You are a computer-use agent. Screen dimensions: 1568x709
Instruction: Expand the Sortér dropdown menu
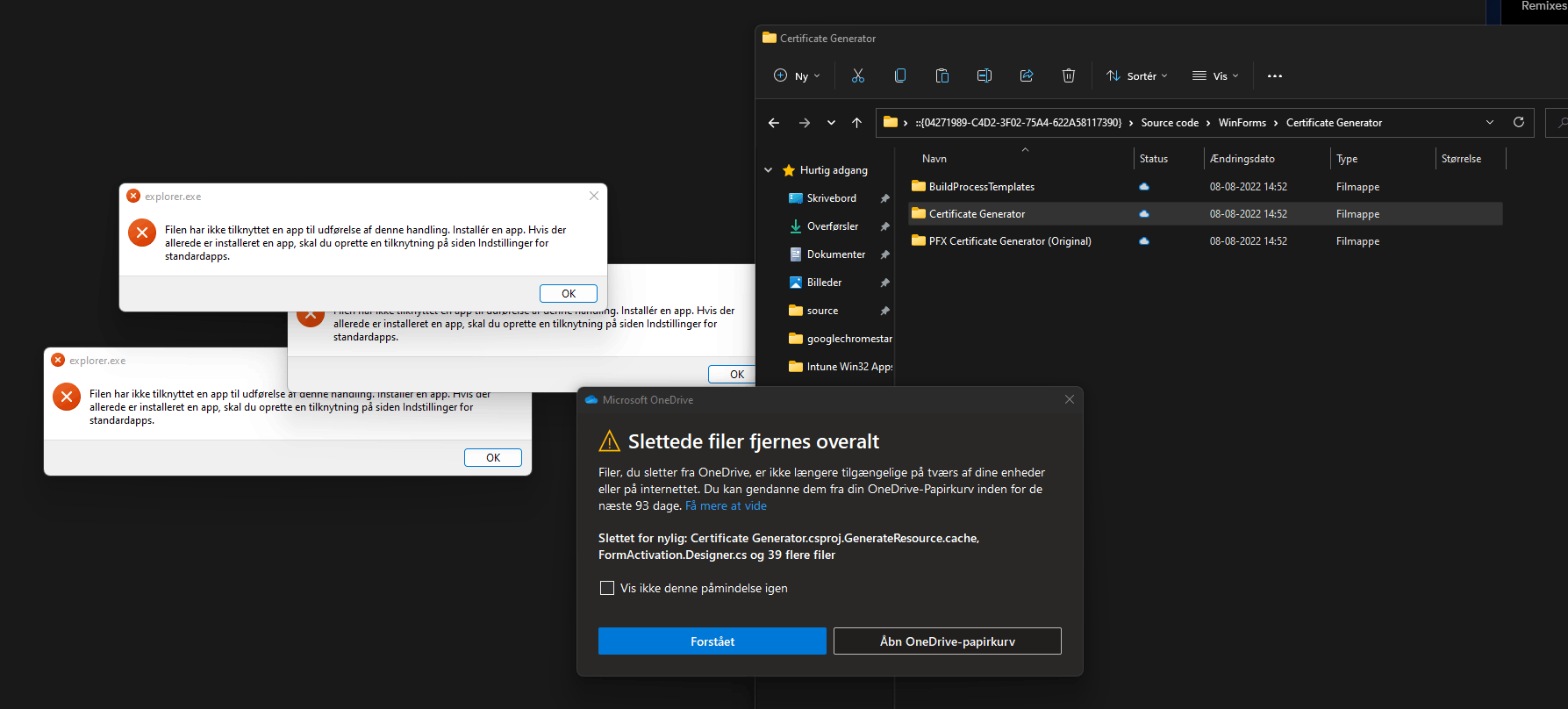point(1136,75)
